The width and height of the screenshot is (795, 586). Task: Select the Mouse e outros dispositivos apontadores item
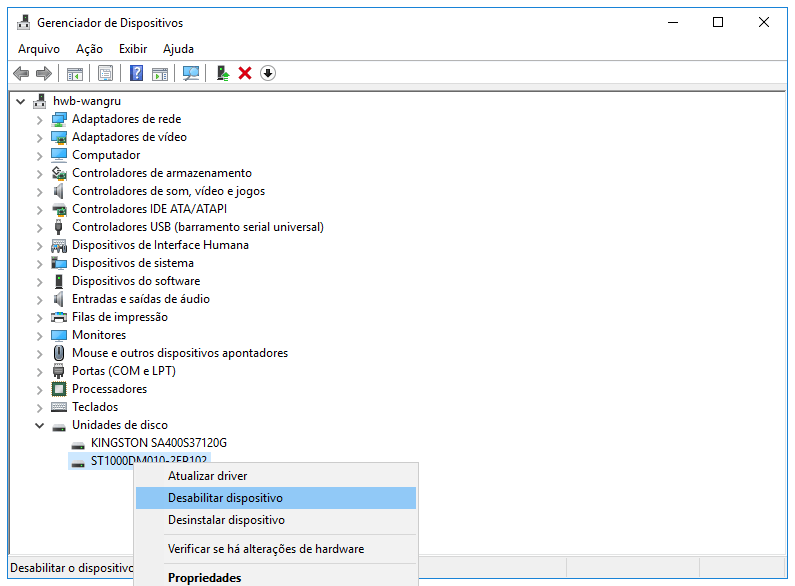(x=179, y=353)
